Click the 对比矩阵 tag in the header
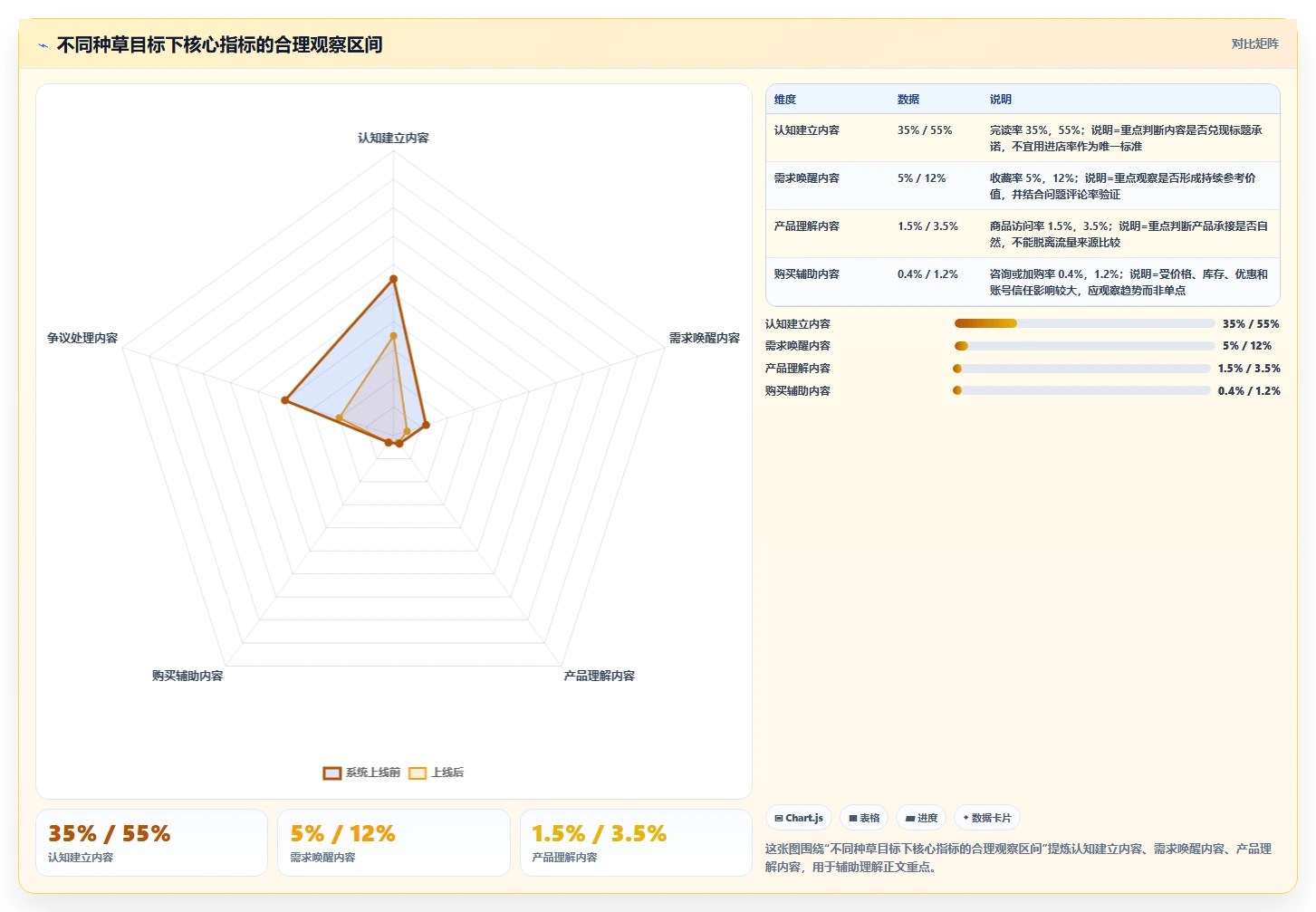1316x912 pixels. coord(1254,43)
